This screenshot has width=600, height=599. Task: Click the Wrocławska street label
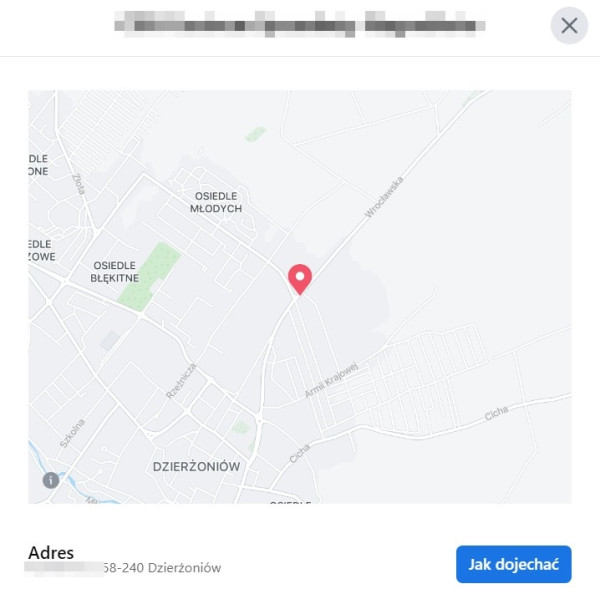(384, 197)
